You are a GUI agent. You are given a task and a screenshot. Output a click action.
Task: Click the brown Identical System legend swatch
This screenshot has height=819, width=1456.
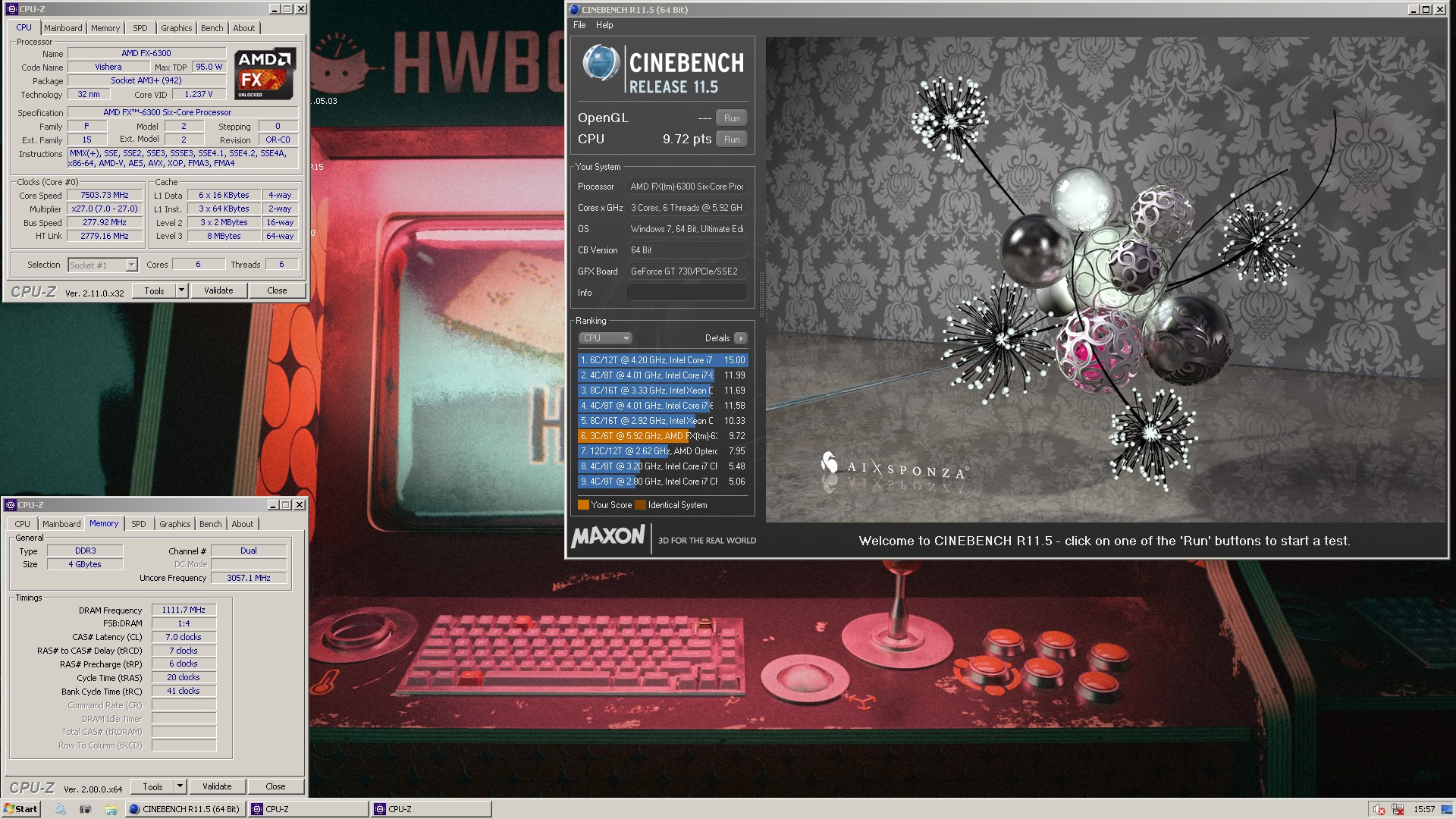[x=640, y=505]
